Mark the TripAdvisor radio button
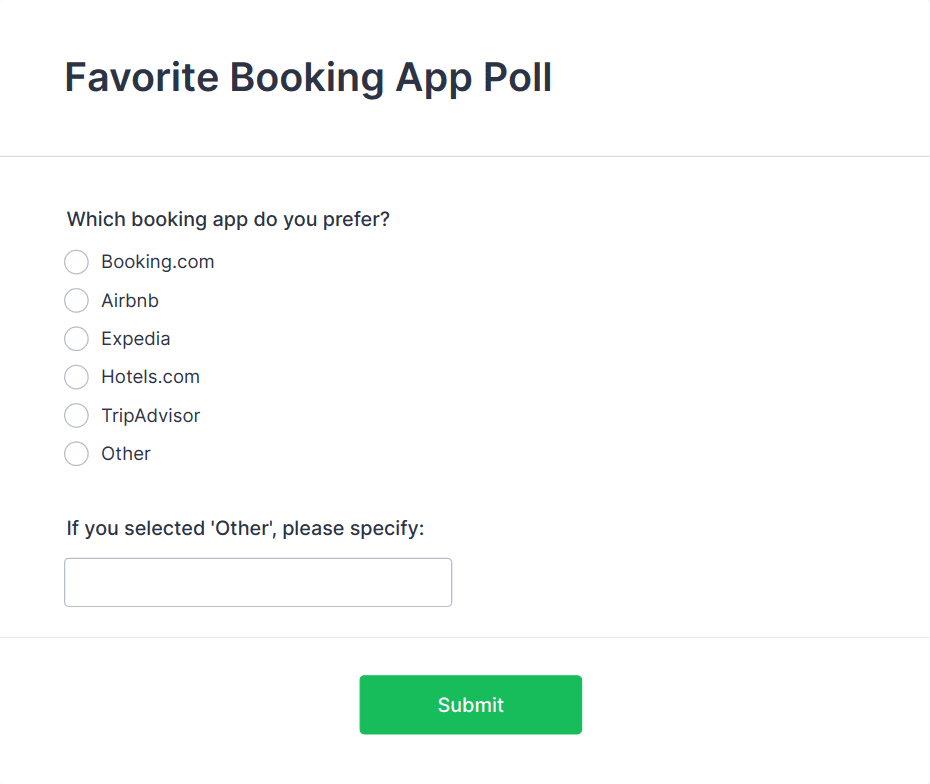Viewport: 930px width, 784px height. (76, 415)
